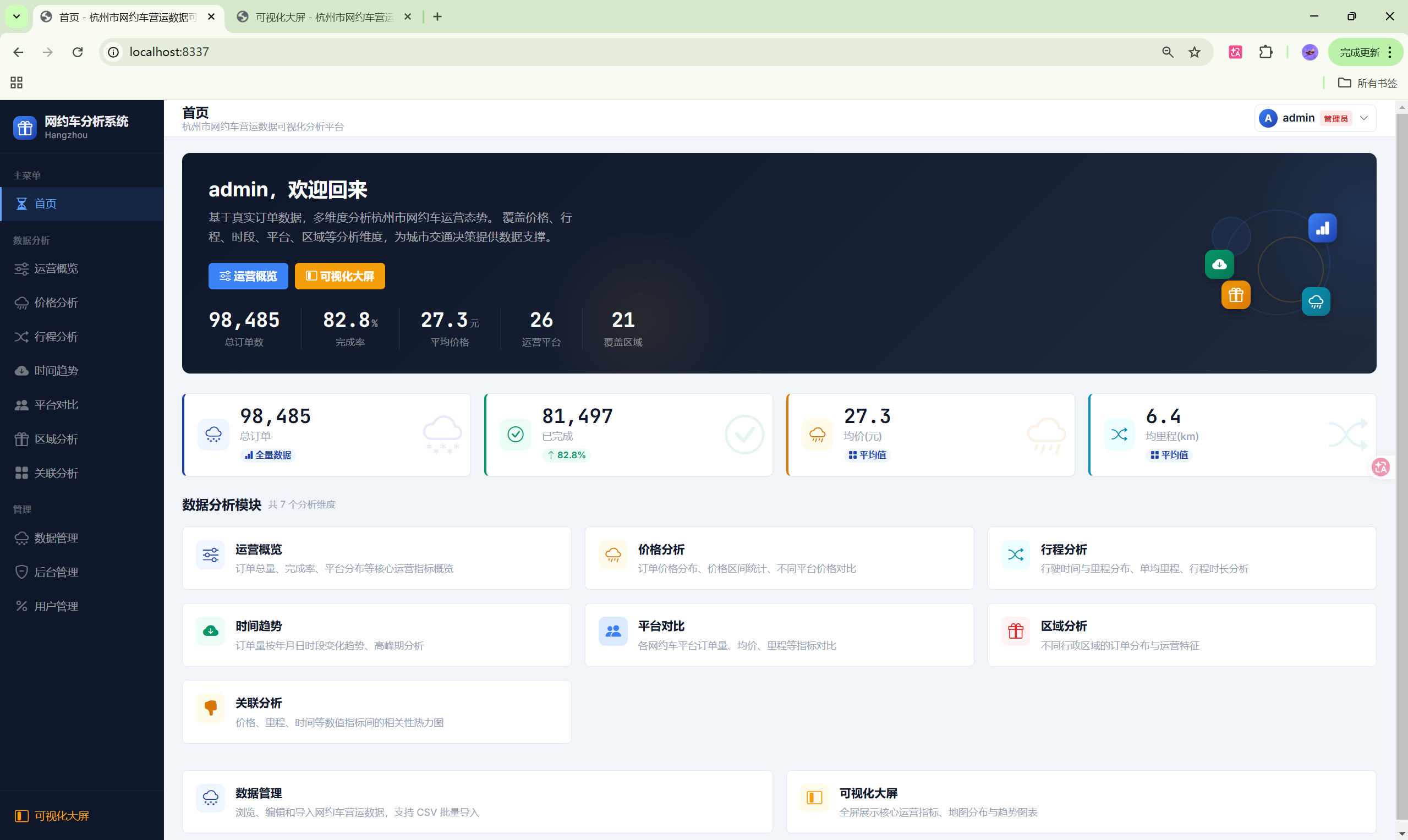Open the Chrome three-dot menu

coord(1389,52)
